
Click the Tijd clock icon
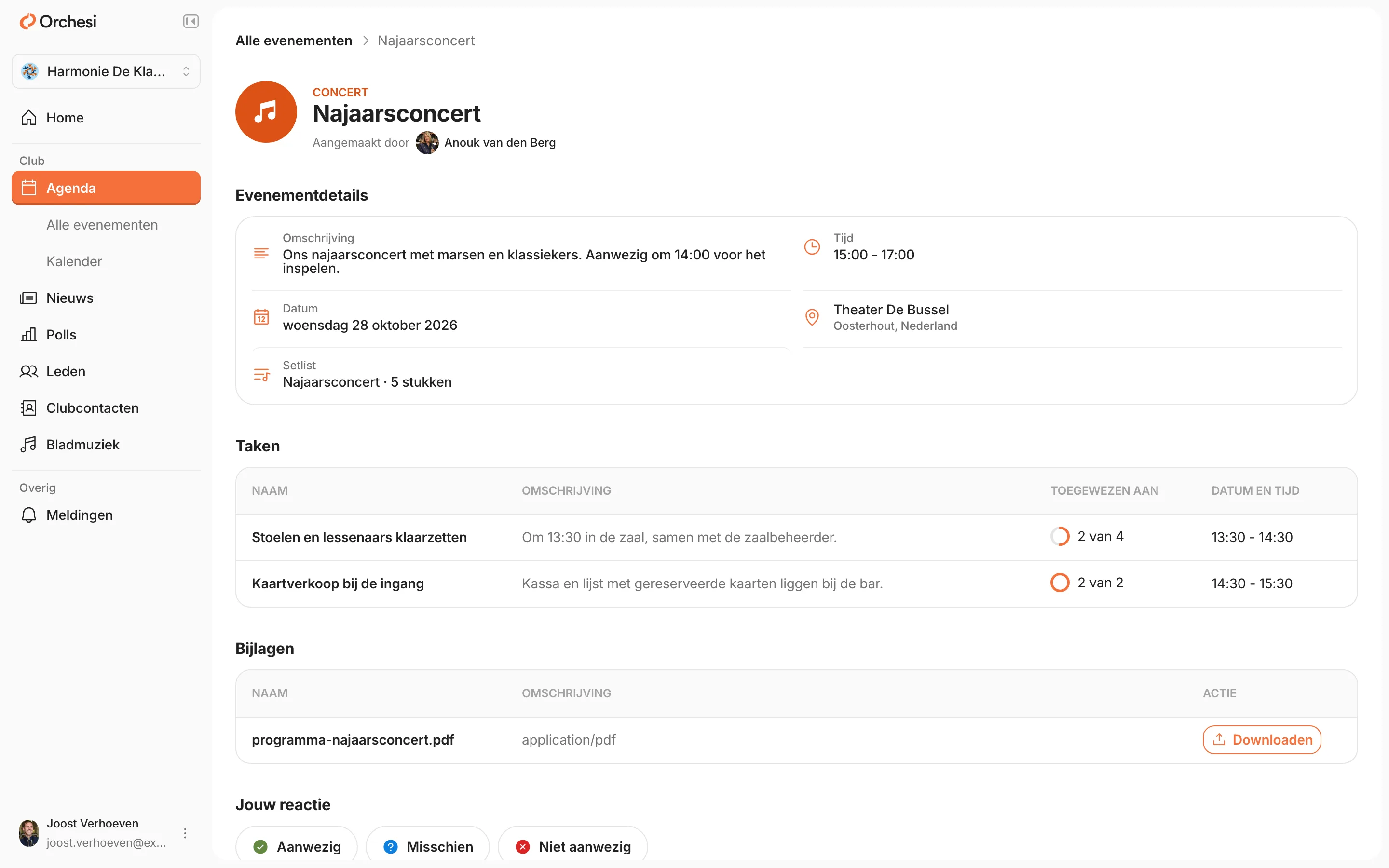click(x=812, y=247)
